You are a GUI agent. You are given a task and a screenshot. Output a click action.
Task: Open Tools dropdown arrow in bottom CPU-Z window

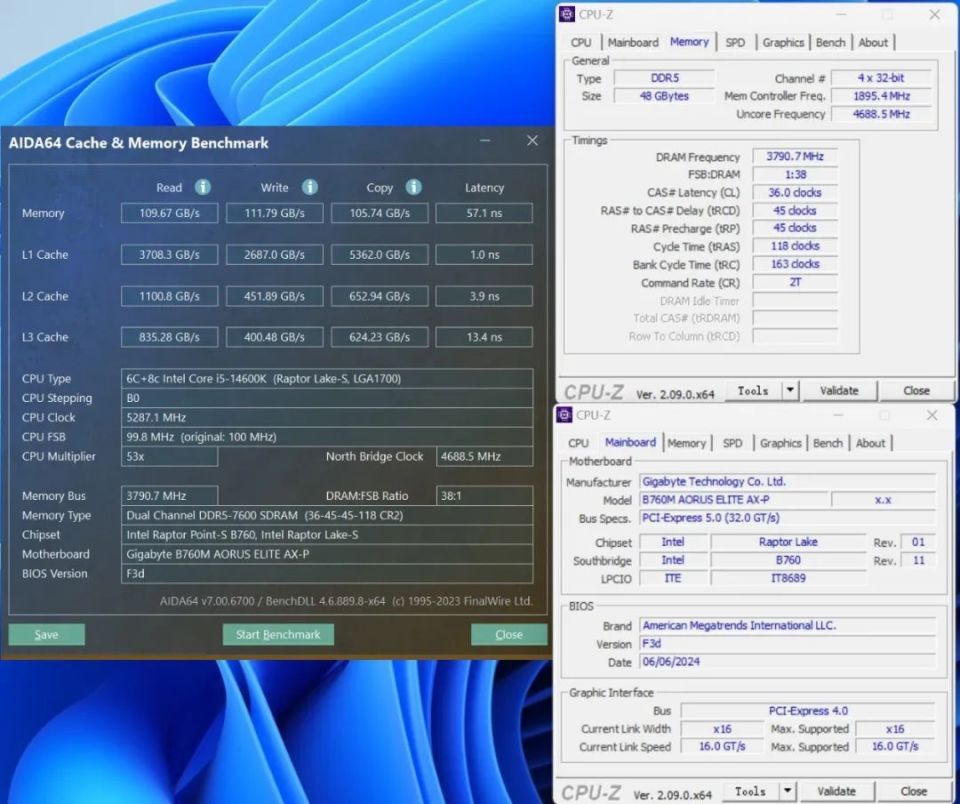(x=788, y=791)
